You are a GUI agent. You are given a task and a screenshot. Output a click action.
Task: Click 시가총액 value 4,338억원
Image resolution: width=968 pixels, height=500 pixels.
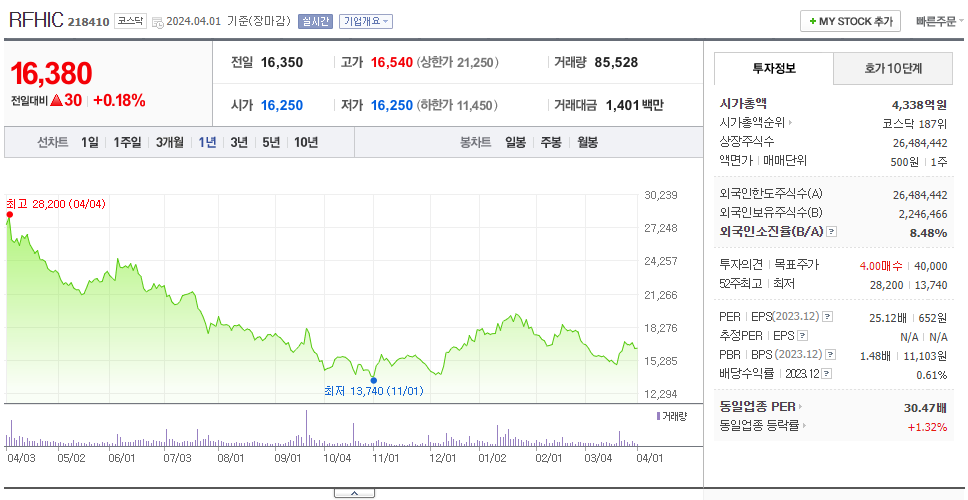919,105
